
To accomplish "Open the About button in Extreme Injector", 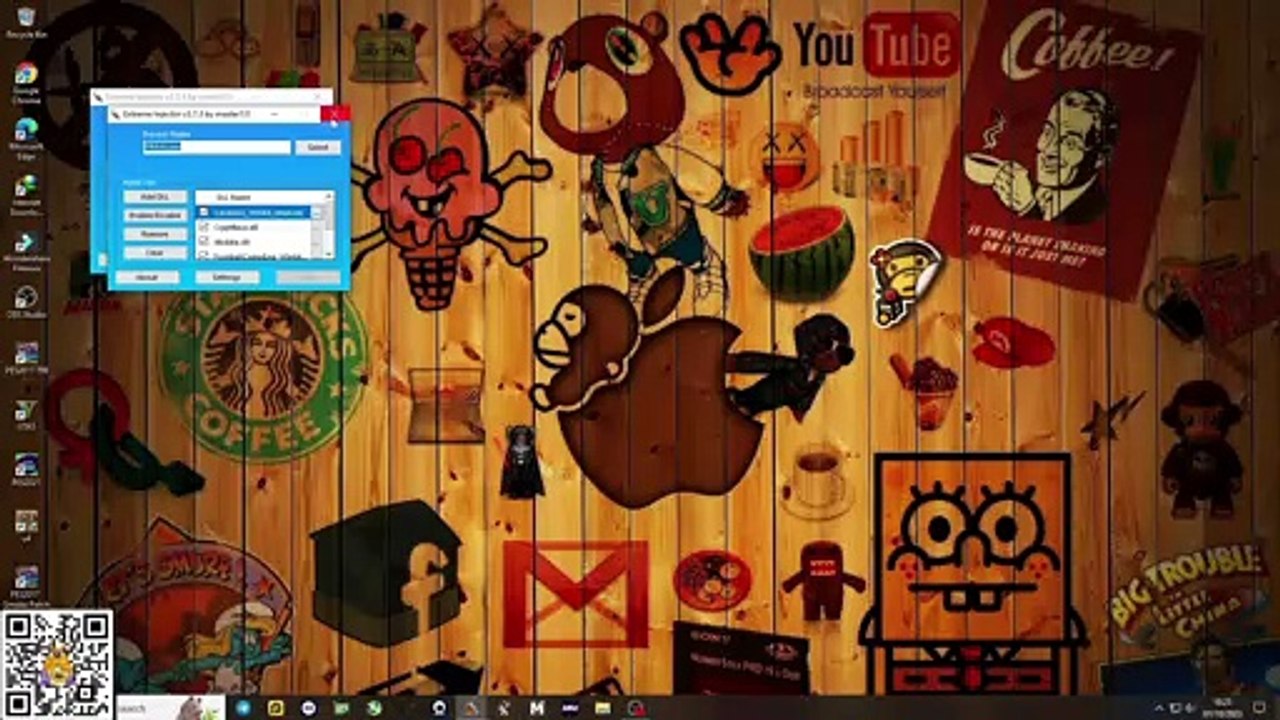I will [147, 277].
